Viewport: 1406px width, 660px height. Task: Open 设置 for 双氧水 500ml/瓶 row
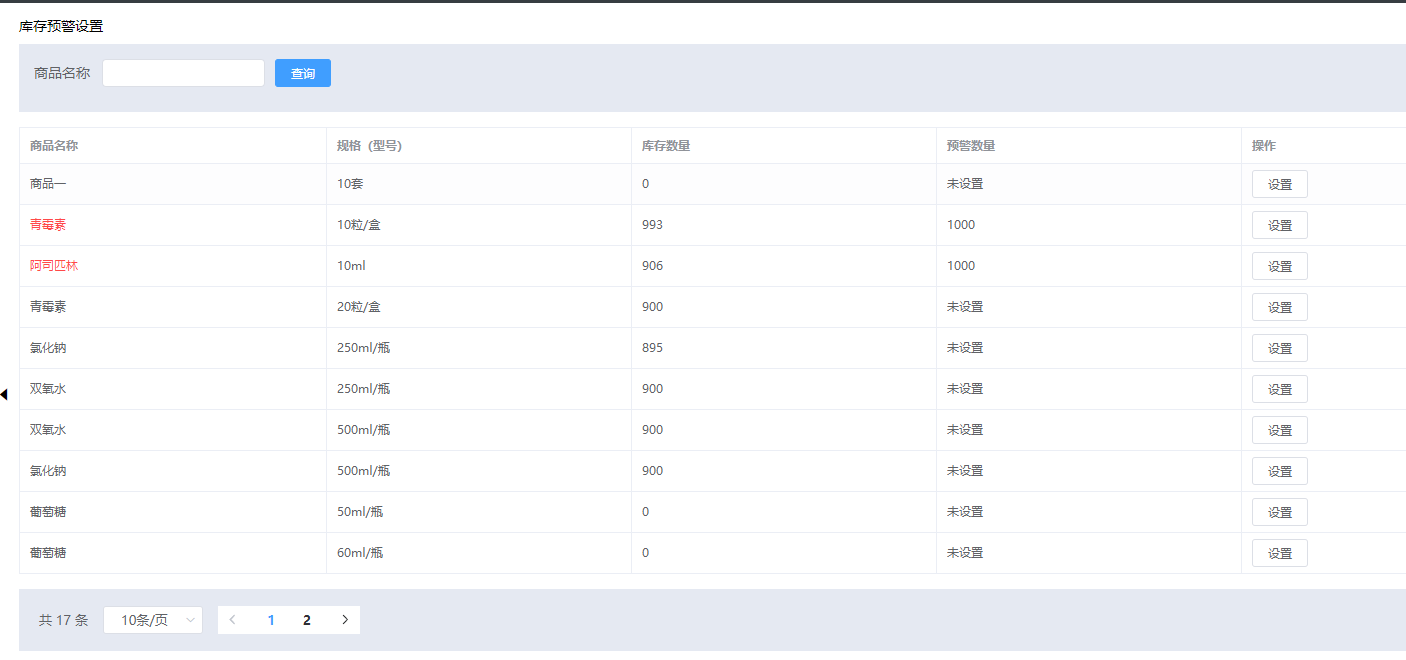tap(1279, 430)
